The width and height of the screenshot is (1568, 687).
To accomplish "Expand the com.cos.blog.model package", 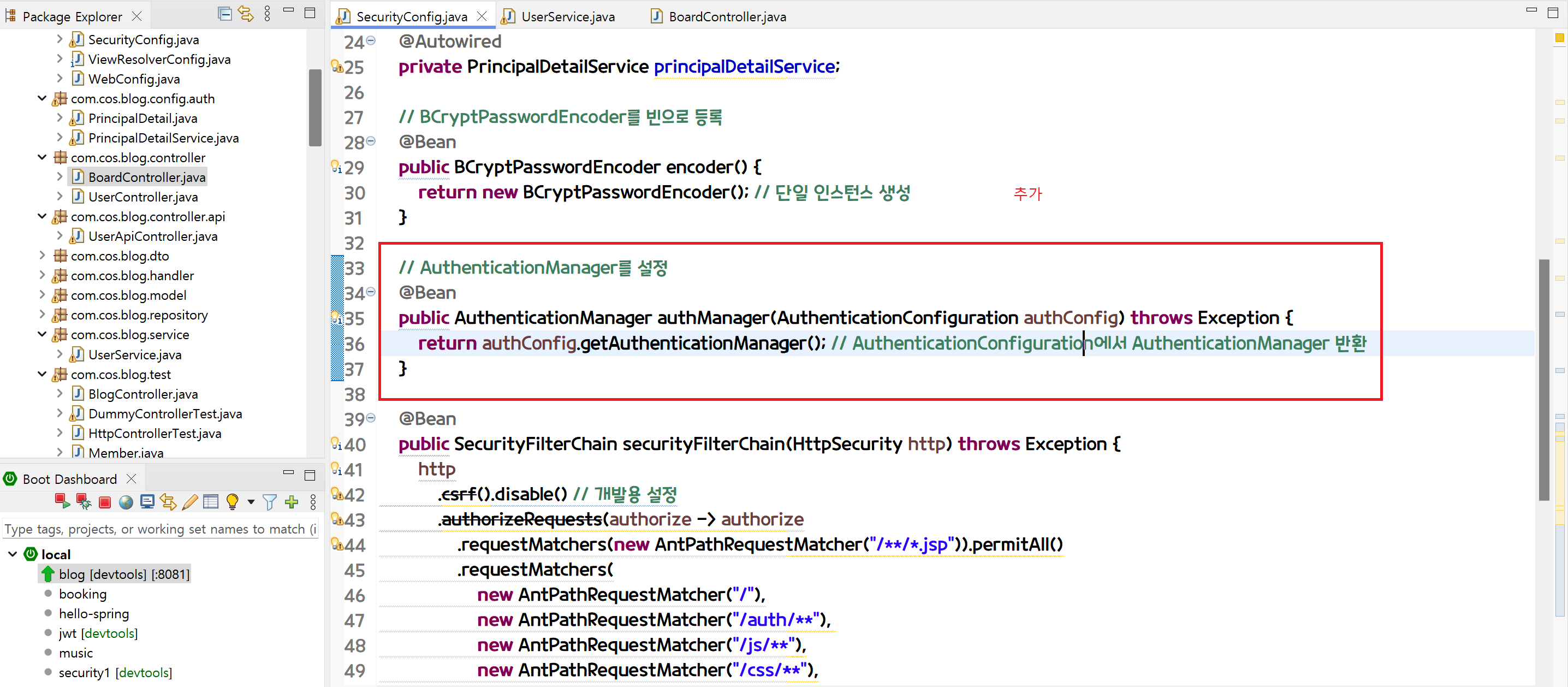I will [x=42, y=295].
